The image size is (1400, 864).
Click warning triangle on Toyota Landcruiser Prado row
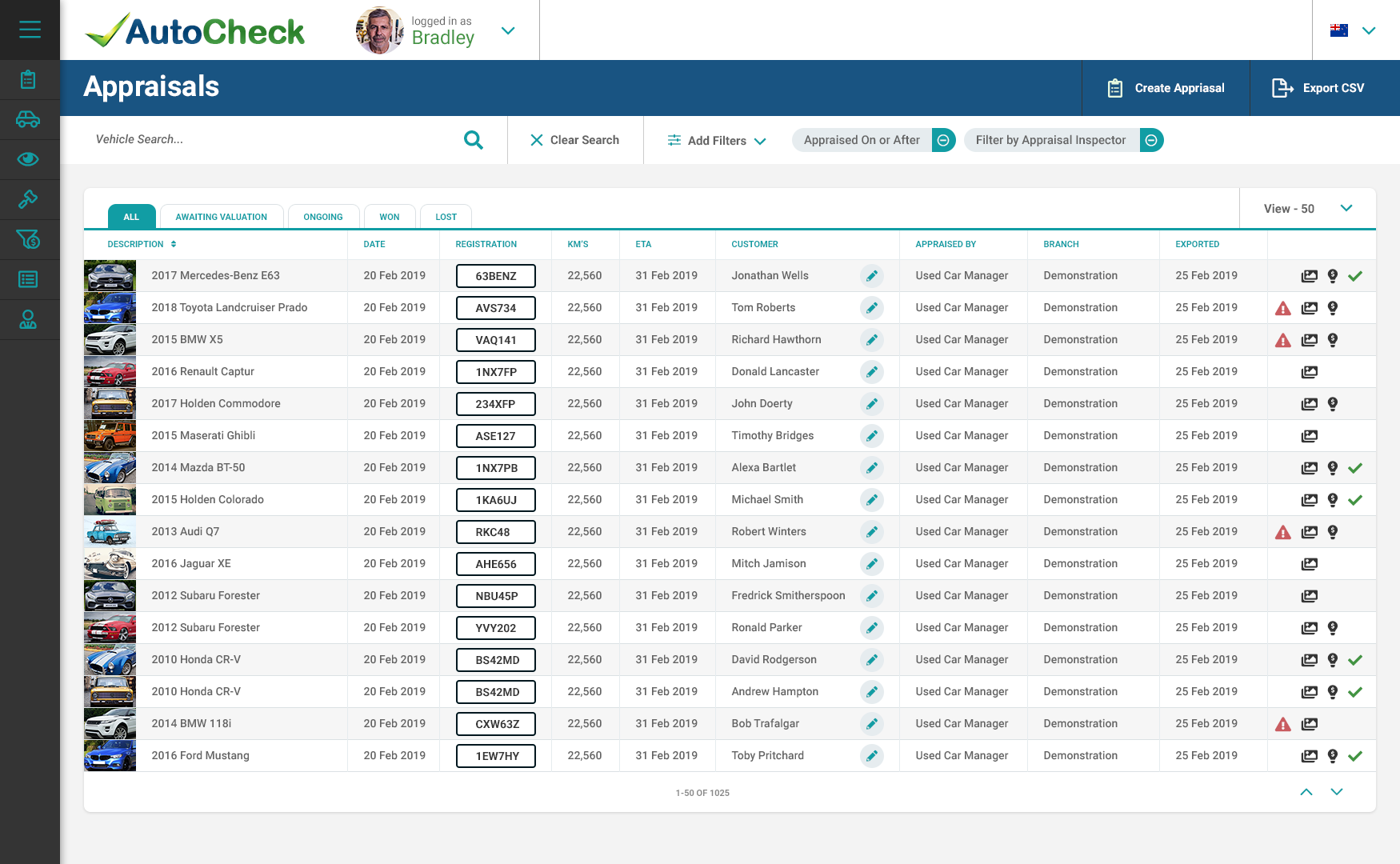click(x=1283, y=308)
